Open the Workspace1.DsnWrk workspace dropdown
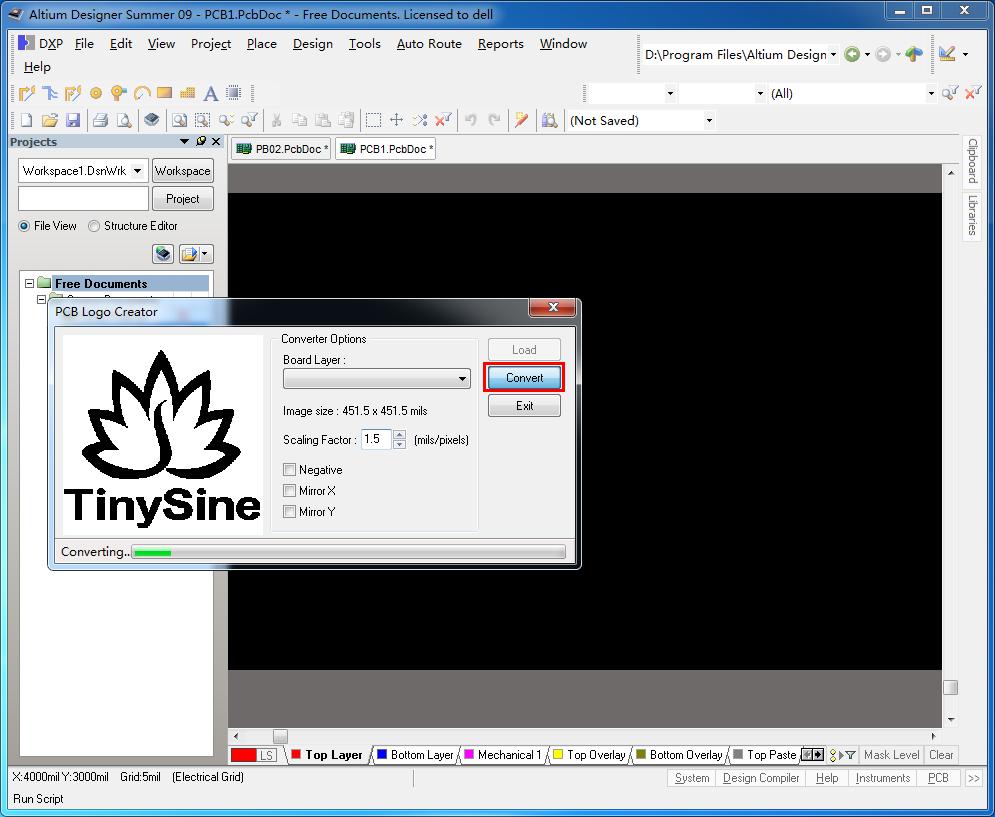The image size is (995, 817). point(138,170)
